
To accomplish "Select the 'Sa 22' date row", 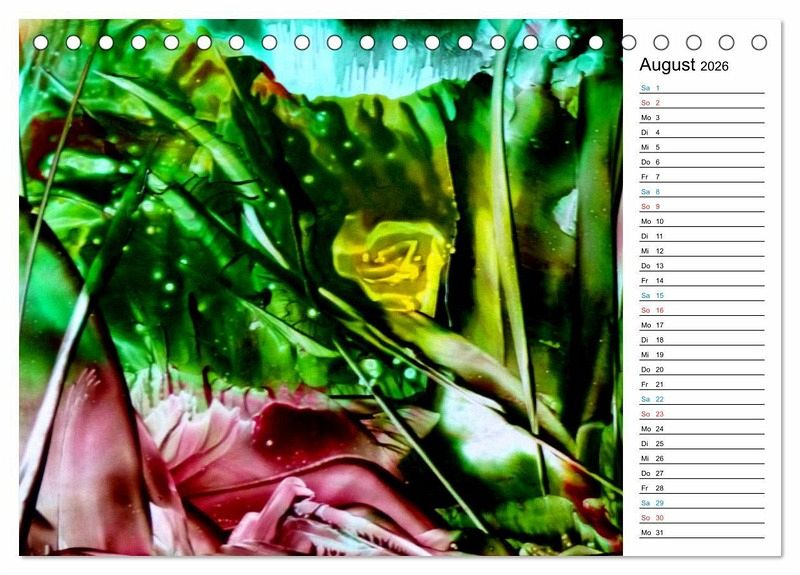I will click(x=702, y=398).
